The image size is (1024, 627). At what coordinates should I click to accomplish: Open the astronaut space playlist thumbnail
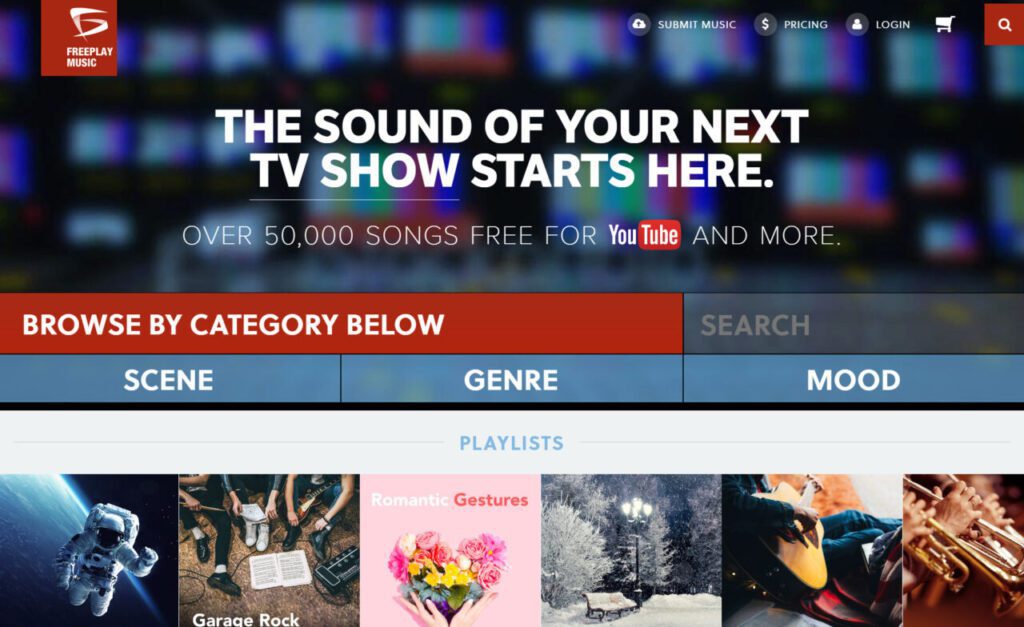point(89,551)
